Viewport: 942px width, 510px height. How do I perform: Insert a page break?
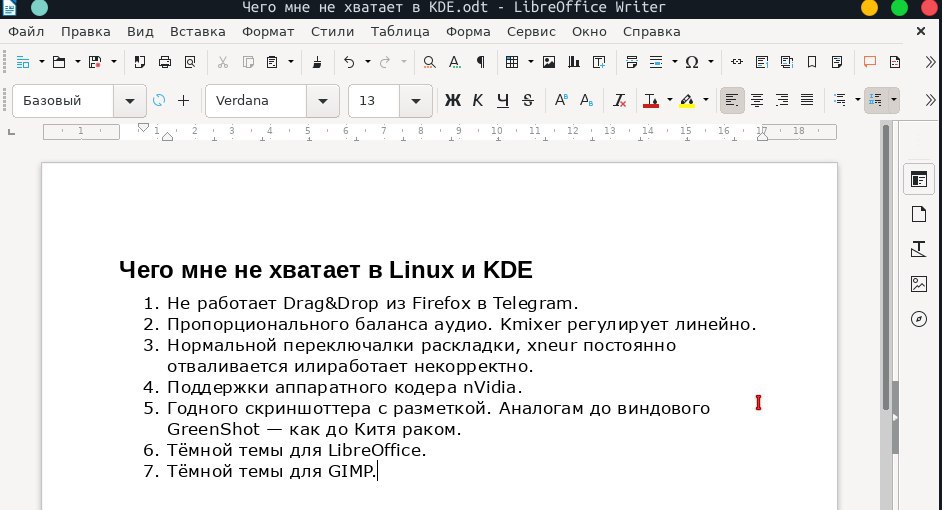point(631,62)
